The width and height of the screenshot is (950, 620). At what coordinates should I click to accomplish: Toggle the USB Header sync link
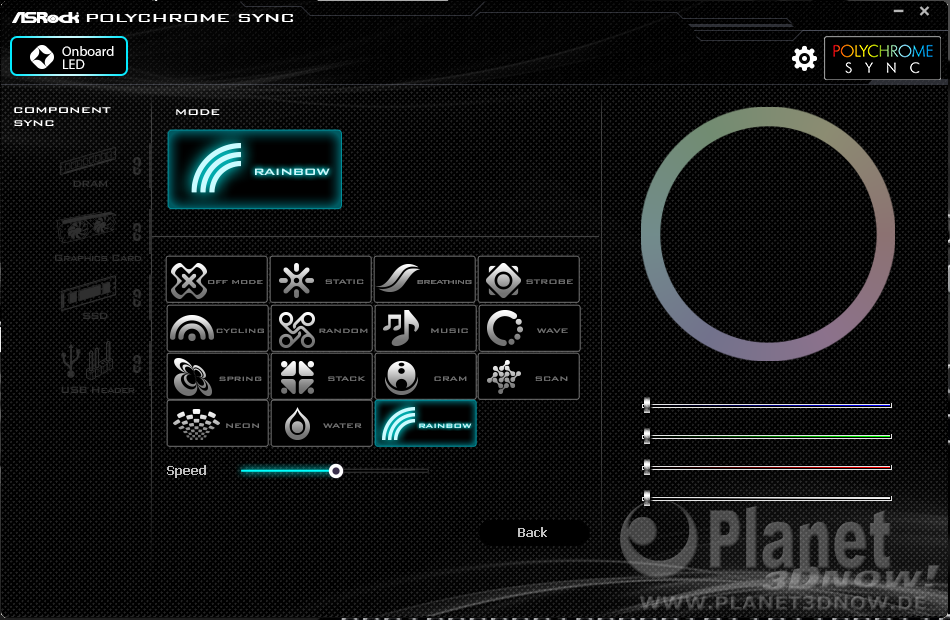138,364
